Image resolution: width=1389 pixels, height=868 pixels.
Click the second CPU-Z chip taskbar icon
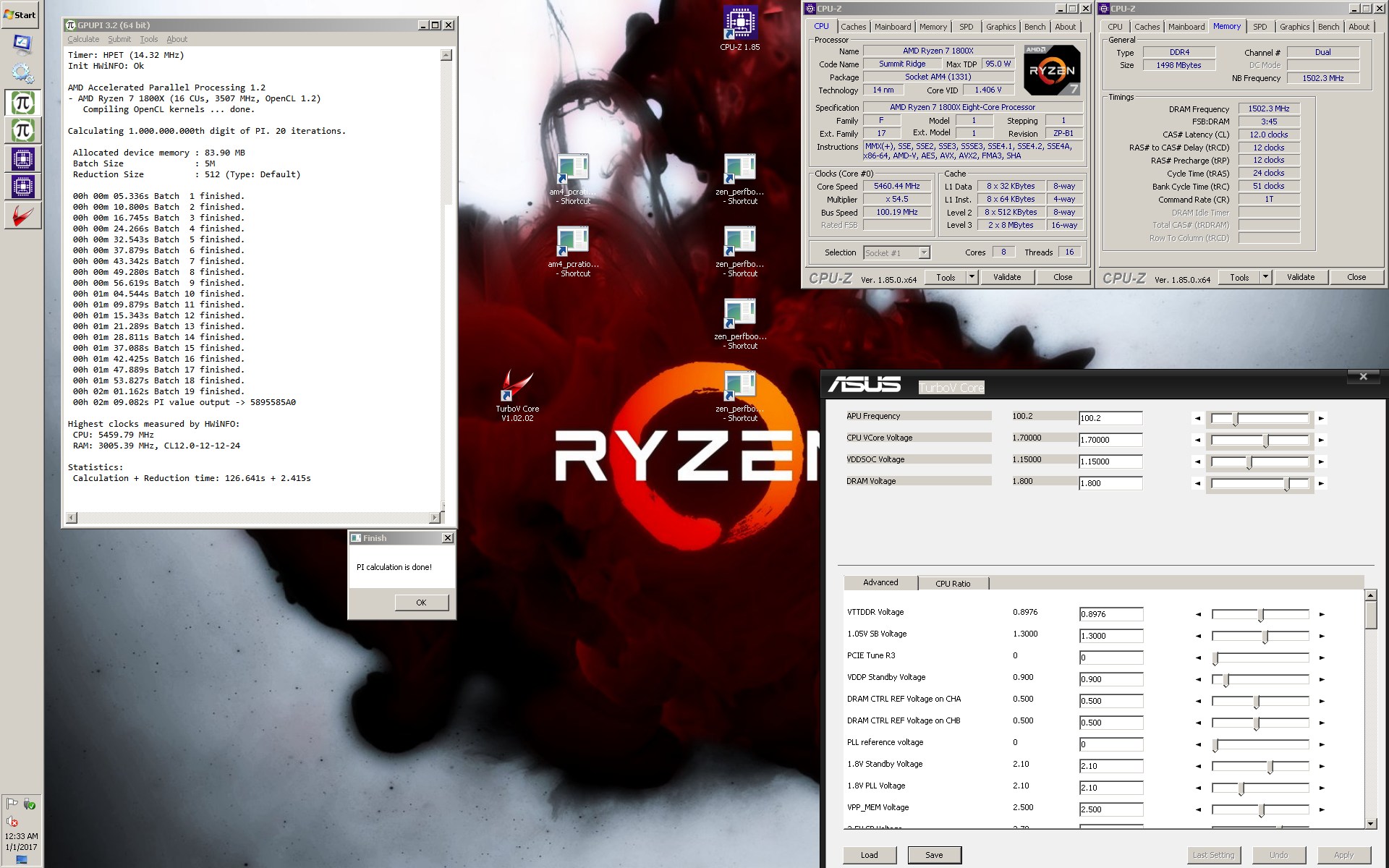22,187
